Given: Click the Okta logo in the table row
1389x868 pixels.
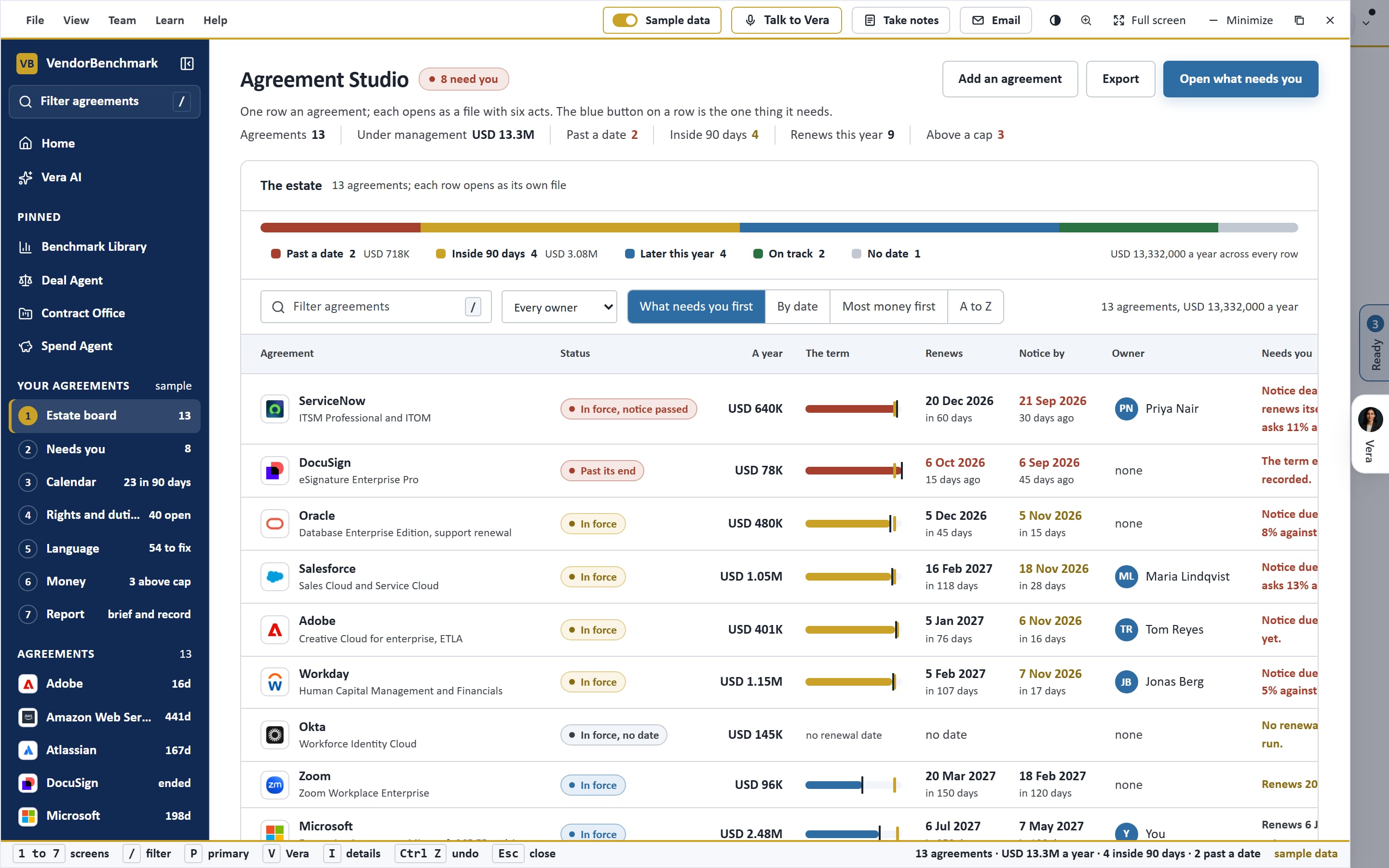Looking at the screenshot, I should tap(275, 735).
